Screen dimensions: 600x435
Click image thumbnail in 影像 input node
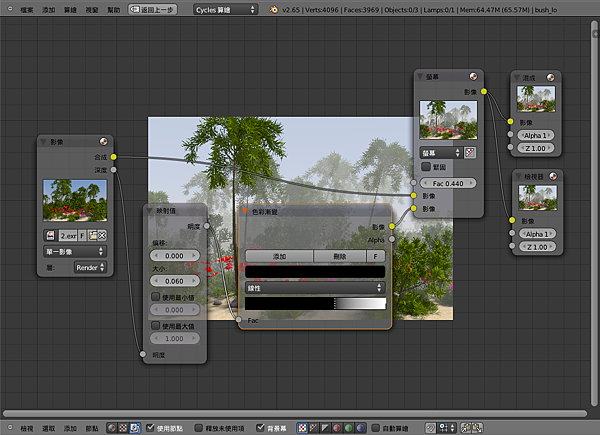(x=75, y=200)
